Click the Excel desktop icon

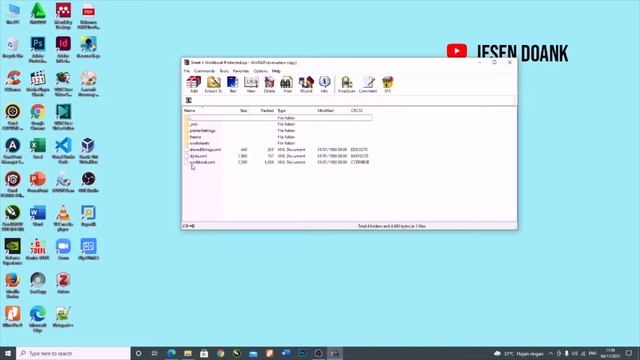38,149
